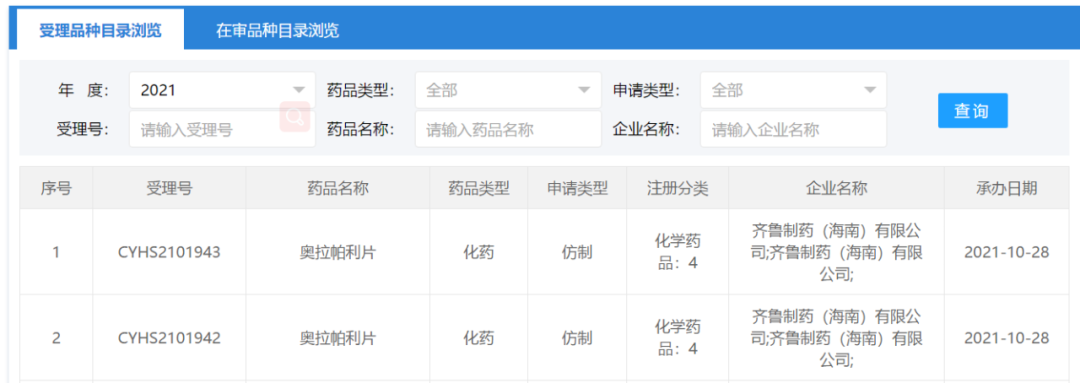Select the 注册分类 column header
This screenshot has height=383, width=1080.
click(x=678, y=188)
